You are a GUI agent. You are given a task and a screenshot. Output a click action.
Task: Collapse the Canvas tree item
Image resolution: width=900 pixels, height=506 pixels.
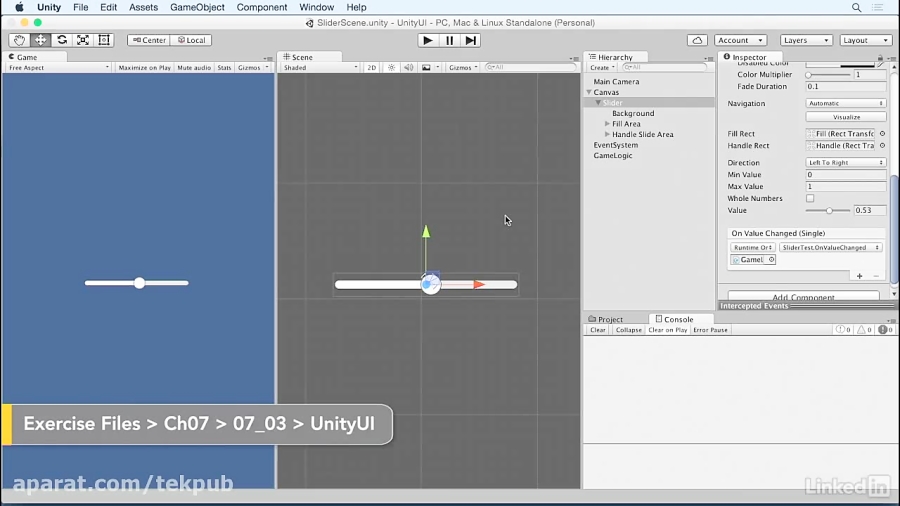[589, 92]
